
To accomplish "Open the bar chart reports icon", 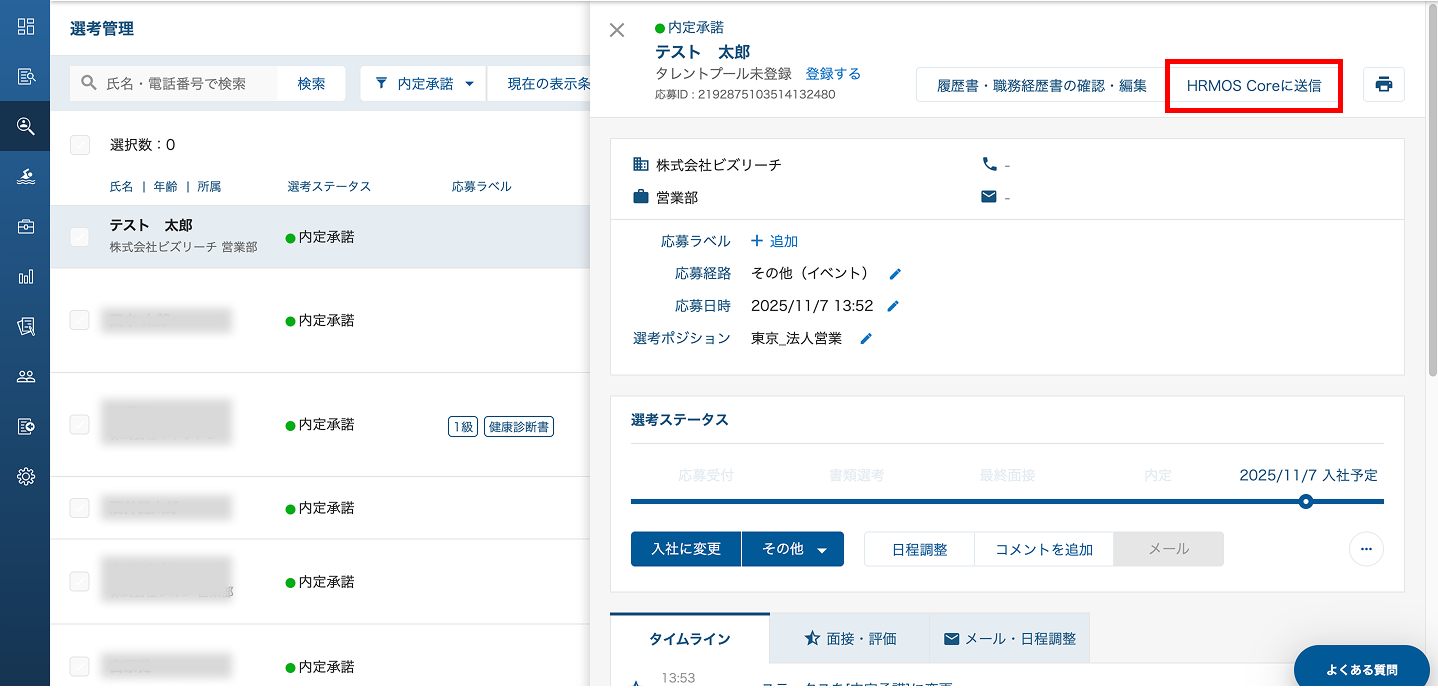I will [26, 277].
